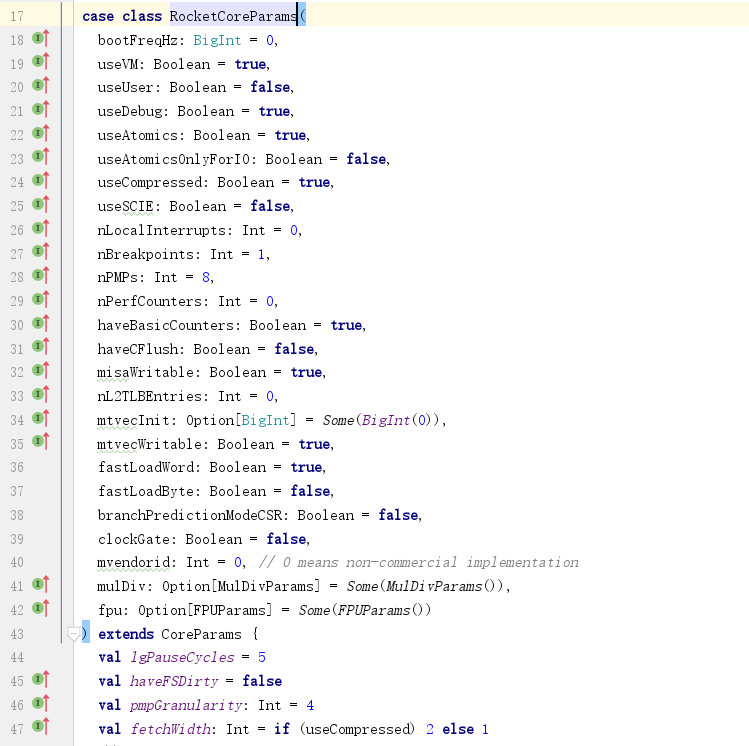
Task: Click implements-member gutter icon on line 24
Action: pyautogui.click(x=41, y=181)
